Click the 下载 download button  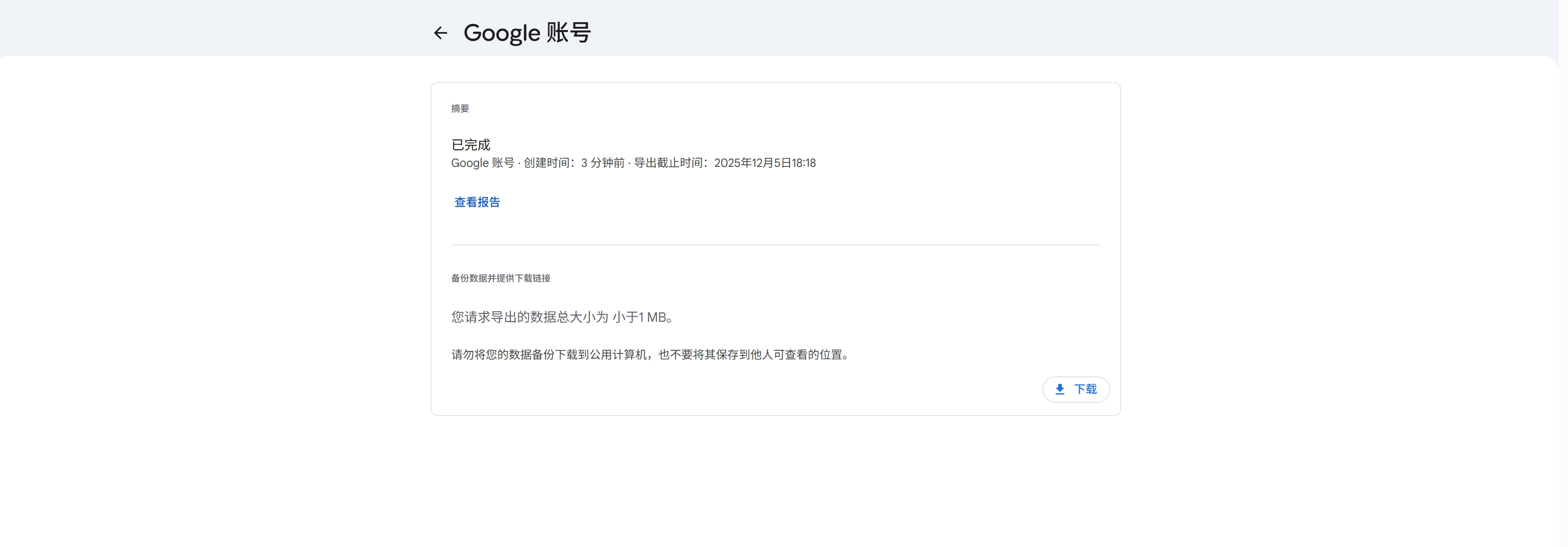[1076, 389]
